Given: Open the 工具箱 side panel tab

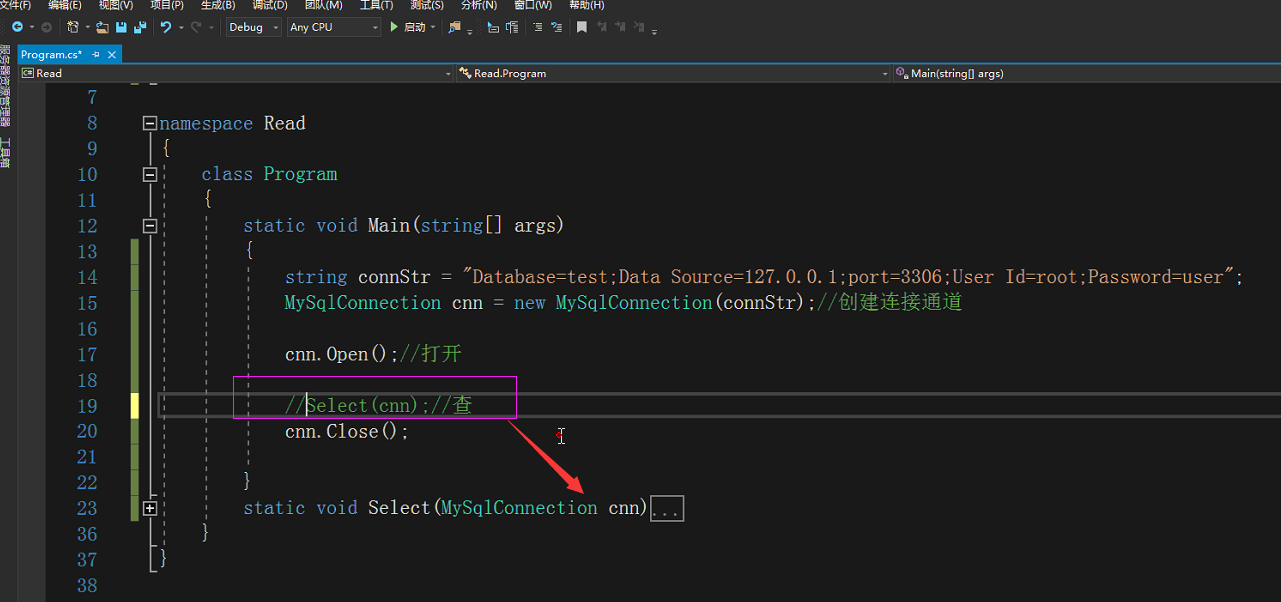Looking at the screenshot, I should pos(5,153).
